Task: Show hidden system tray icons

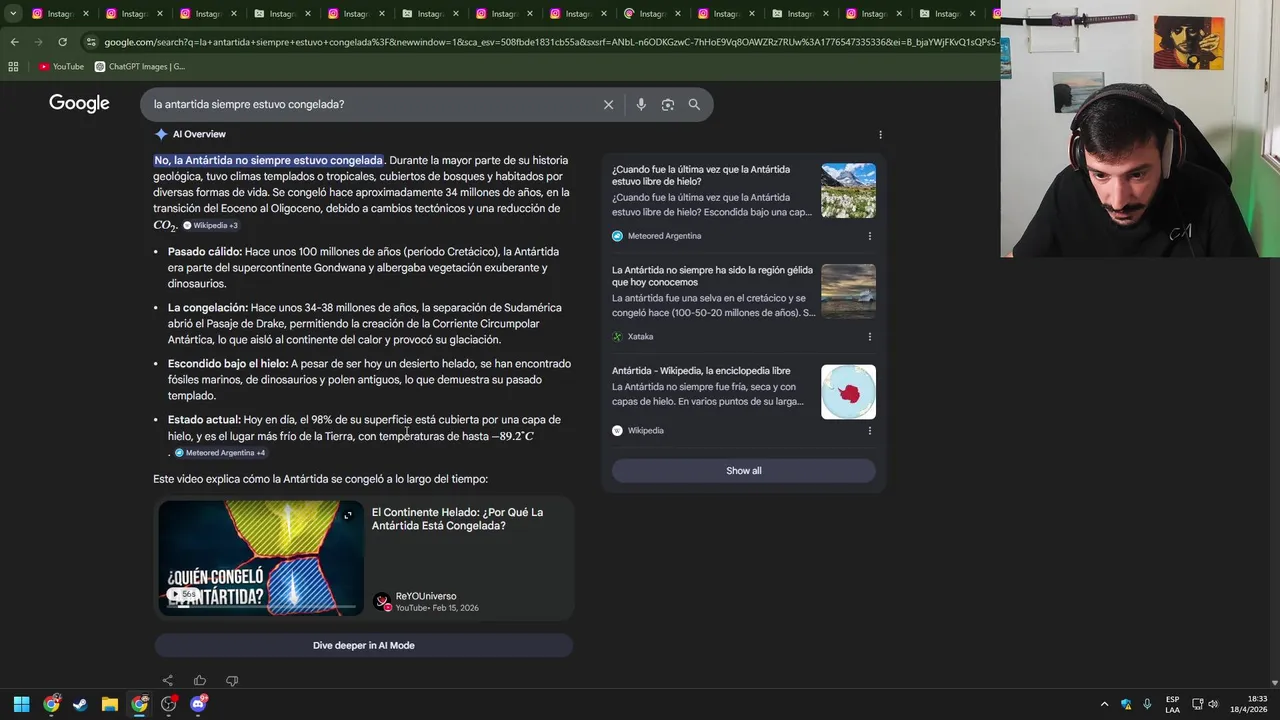Action: click(1104, 704)
